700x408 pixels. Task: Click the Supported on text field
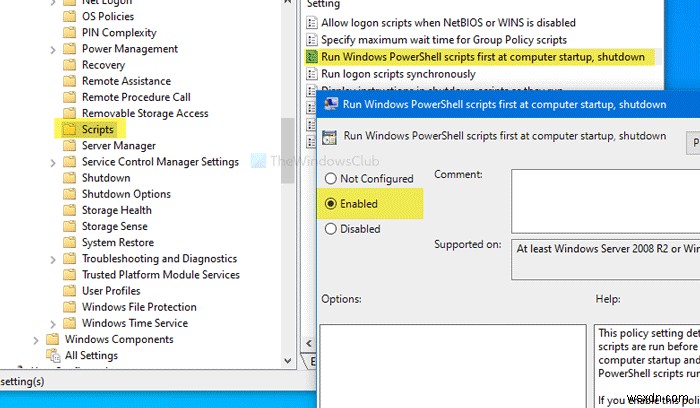605,260
